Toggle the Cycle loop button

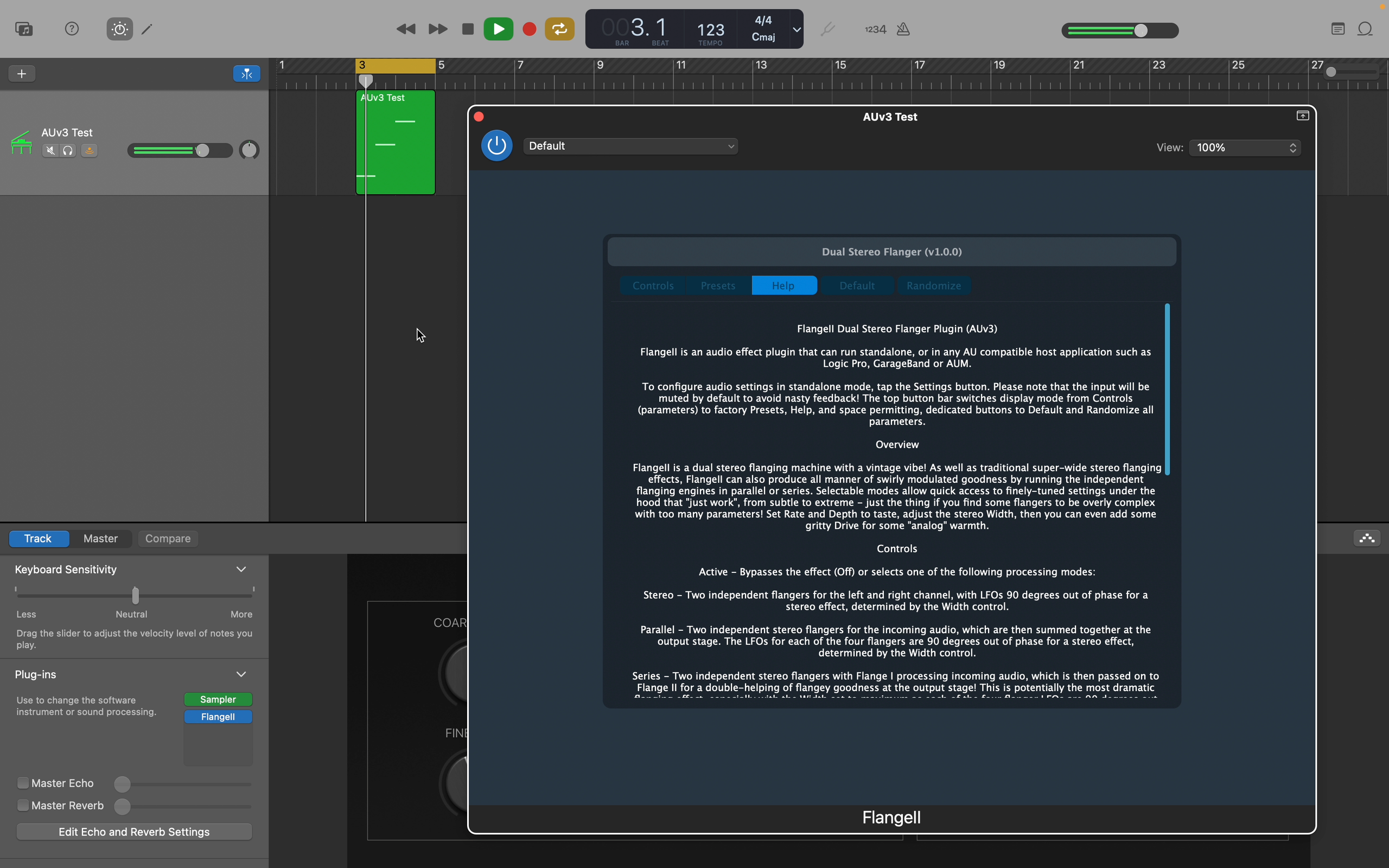(x=559, y=29)
